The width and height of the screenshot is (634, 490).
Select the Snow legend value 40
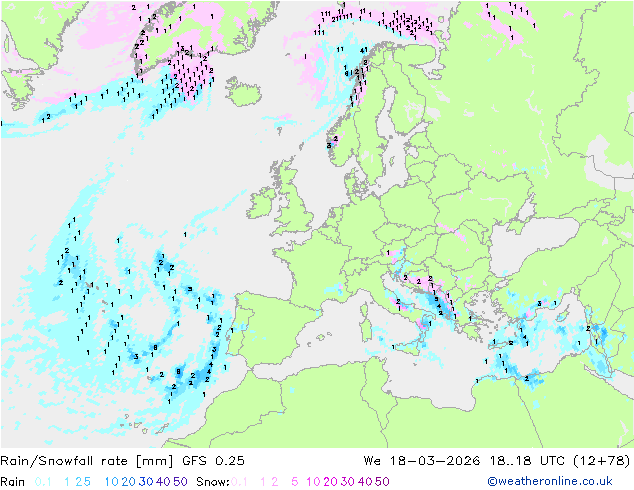tap(365, 482)
